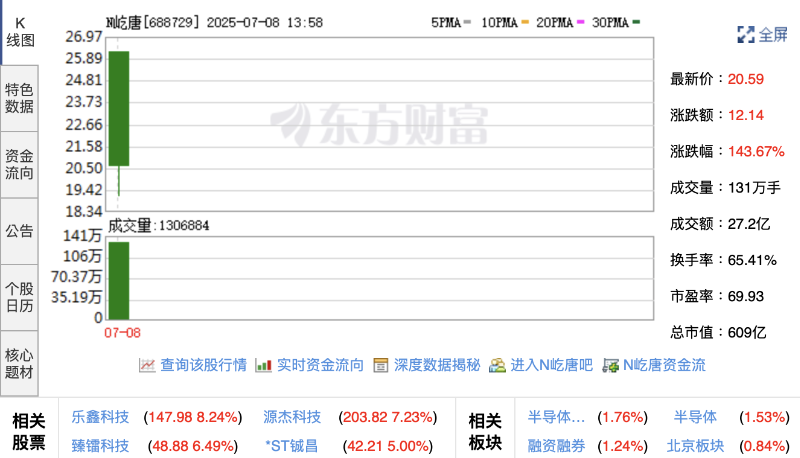The width and height of the screenshot is (800, 458).
Task: Click 臻镭科技 quote (48.88 6.49%)
Action: coord(193,446)
